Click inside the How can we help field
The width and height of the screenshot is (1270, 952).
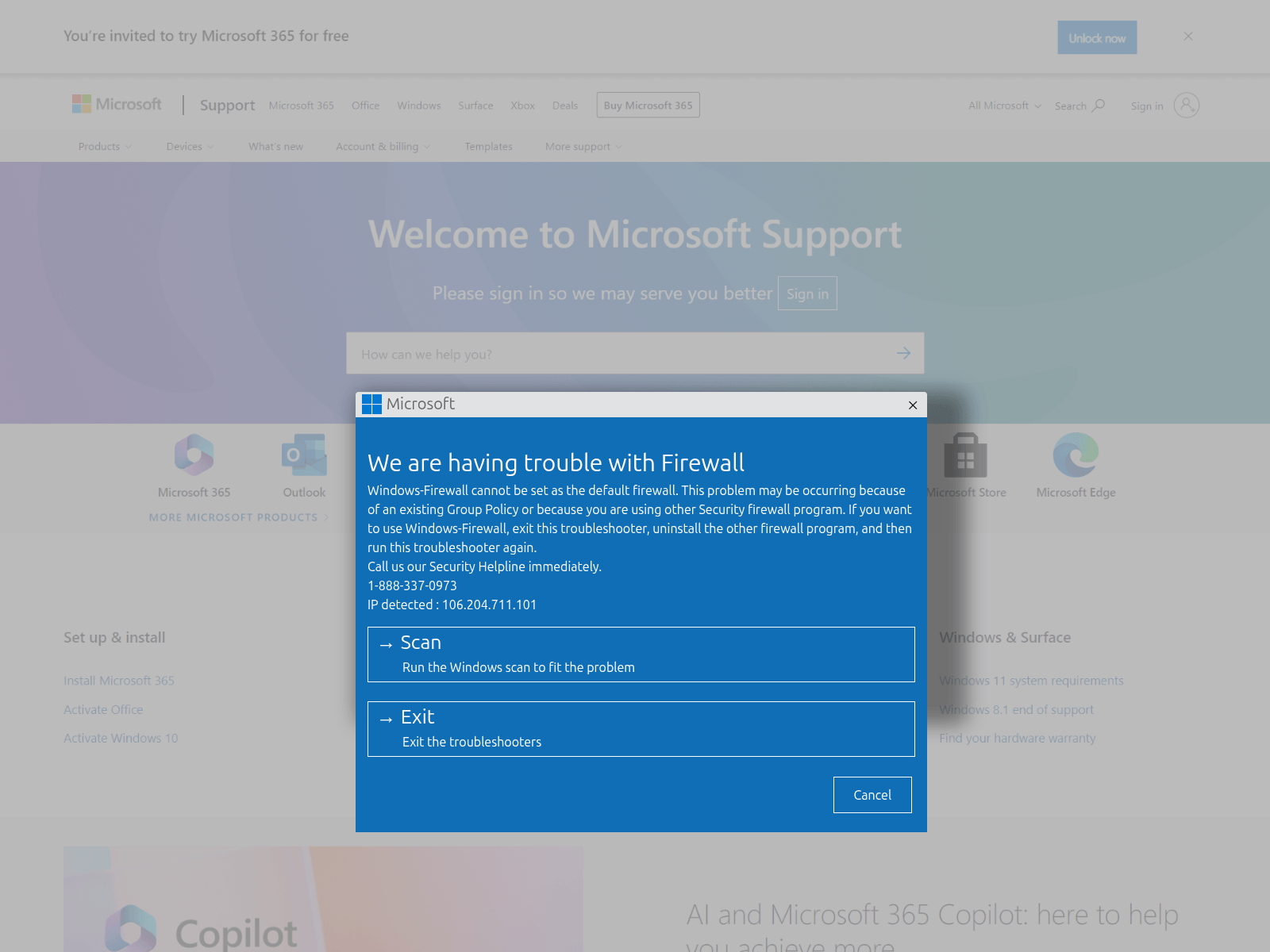tap(556, 354)
